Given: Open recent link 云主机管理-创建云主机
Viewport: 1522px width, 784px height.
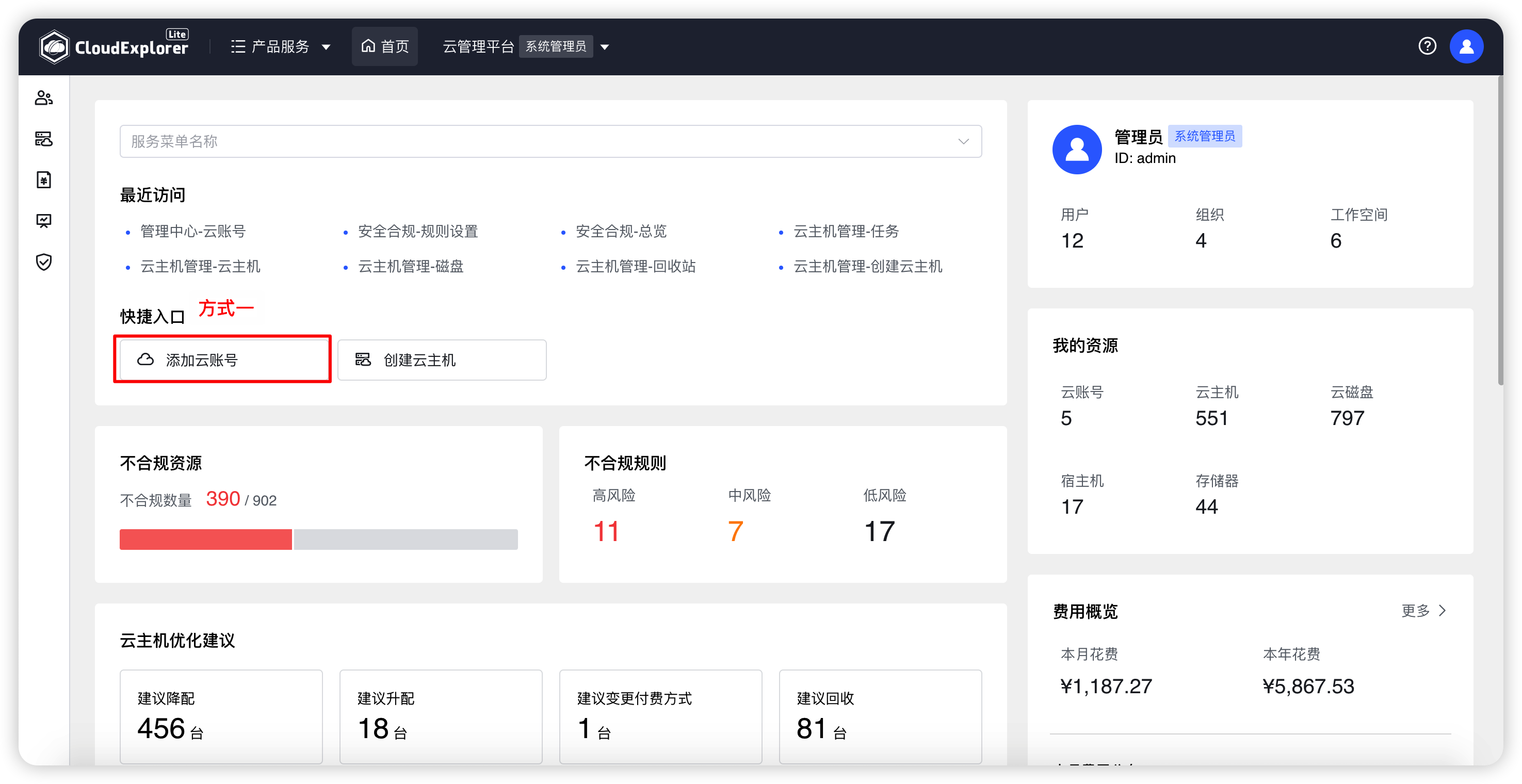Looking at the screenshot, I should pyautogui.click(x=867, y=267).
